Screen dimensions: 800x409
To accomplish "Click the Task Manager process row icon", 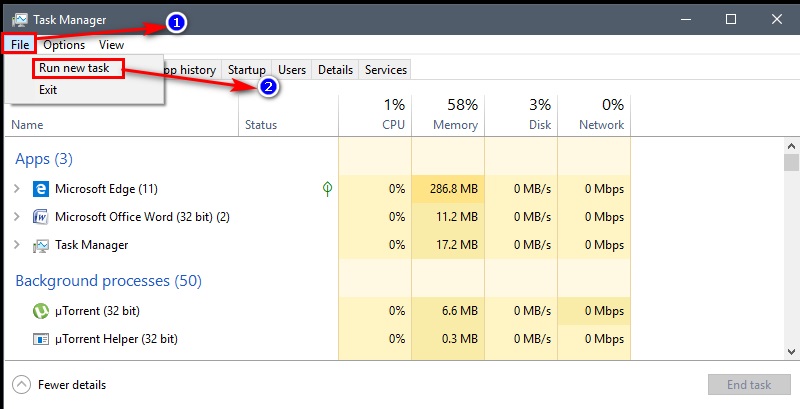I will [x=41, y=246].
